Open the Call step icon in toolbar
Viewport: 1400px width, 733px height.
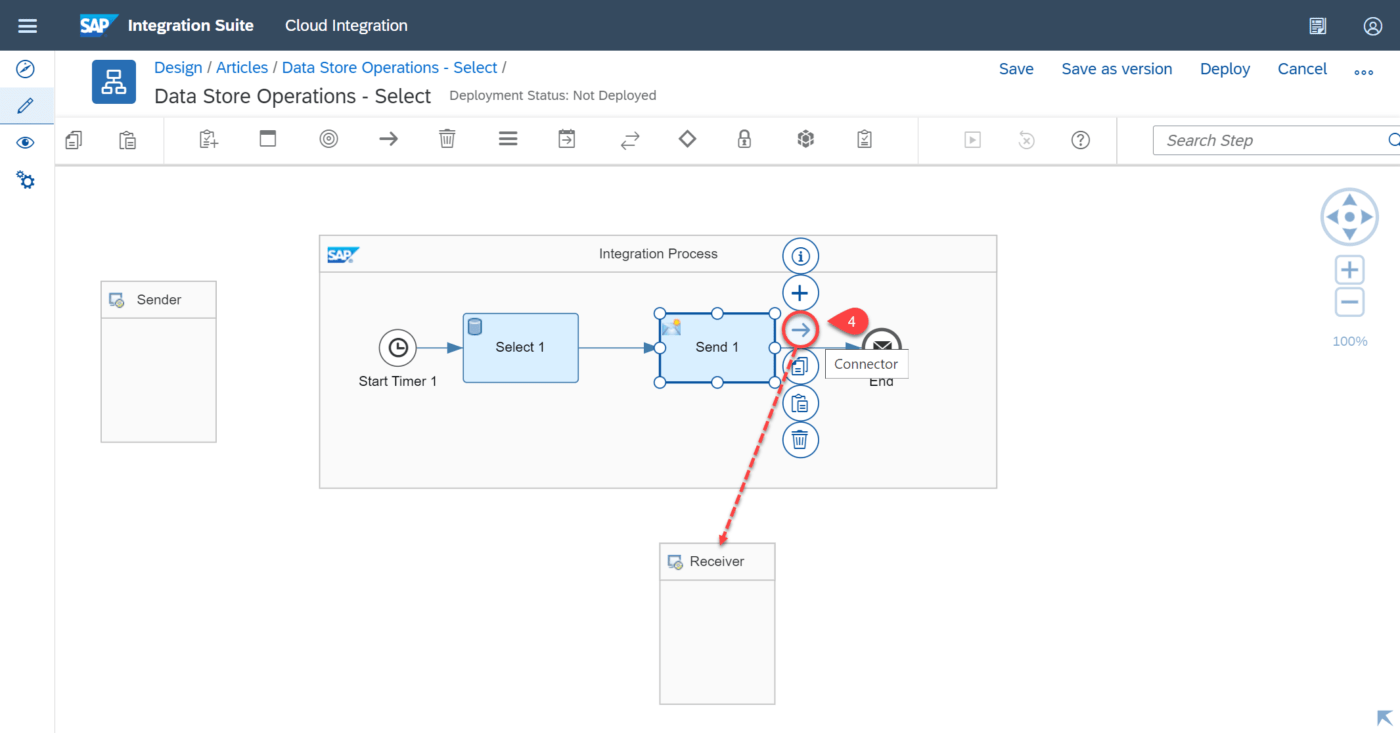(x=567, y=139)
